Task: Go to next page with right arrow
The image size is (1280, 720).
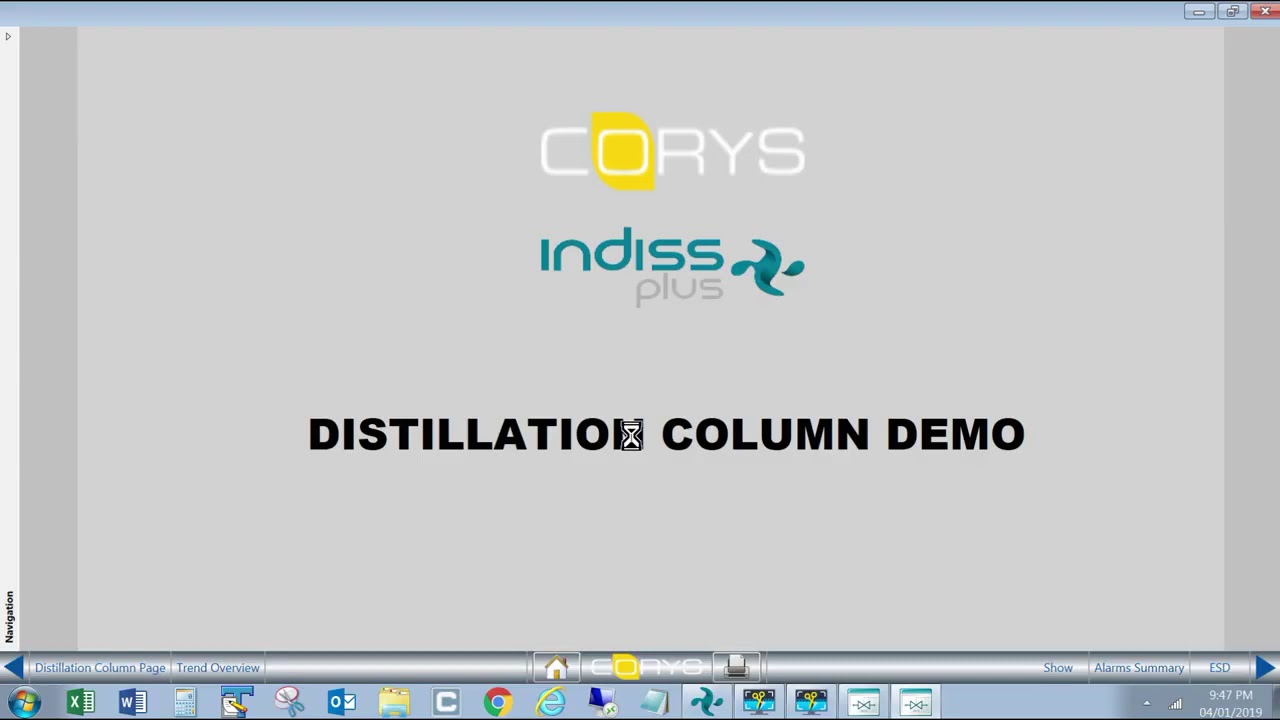Action: [x=1265, y=667]
